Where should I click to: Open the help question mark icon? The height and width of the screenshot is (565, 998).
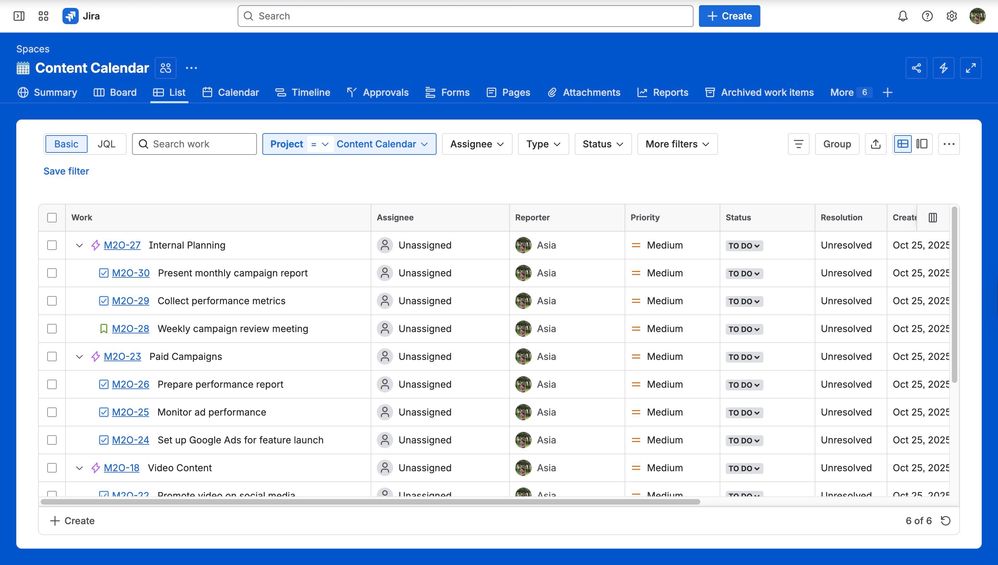pyautogui.click(x=927, y=16)
